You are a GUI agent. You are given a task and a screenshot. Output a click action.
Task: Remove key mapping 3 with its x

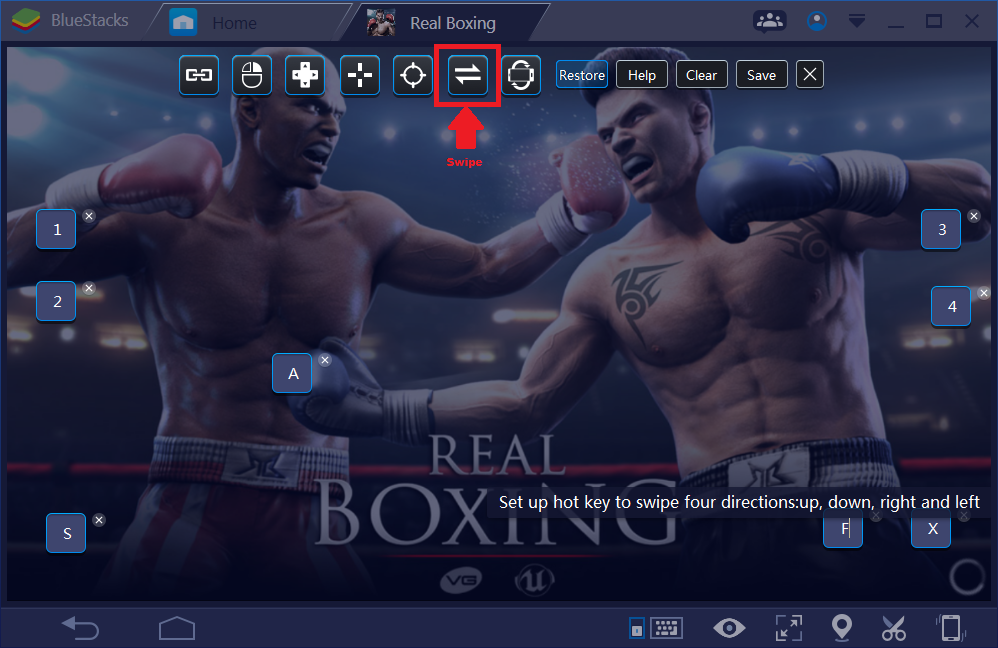coord(974,216)
